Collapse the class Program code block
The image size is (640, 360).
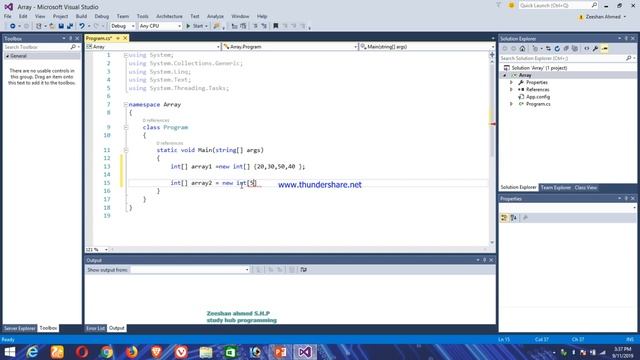tap(126, 127)
